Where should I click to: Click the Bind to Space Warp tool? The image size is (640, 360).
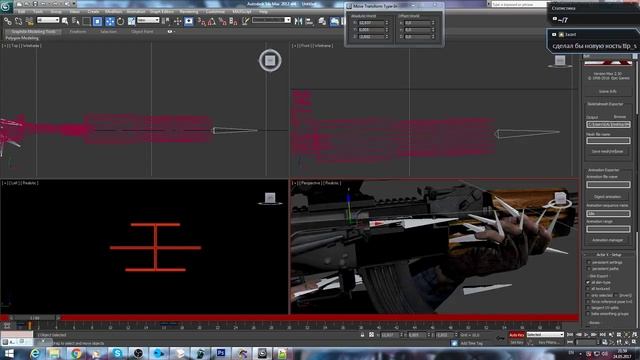(x=29, y=21)
